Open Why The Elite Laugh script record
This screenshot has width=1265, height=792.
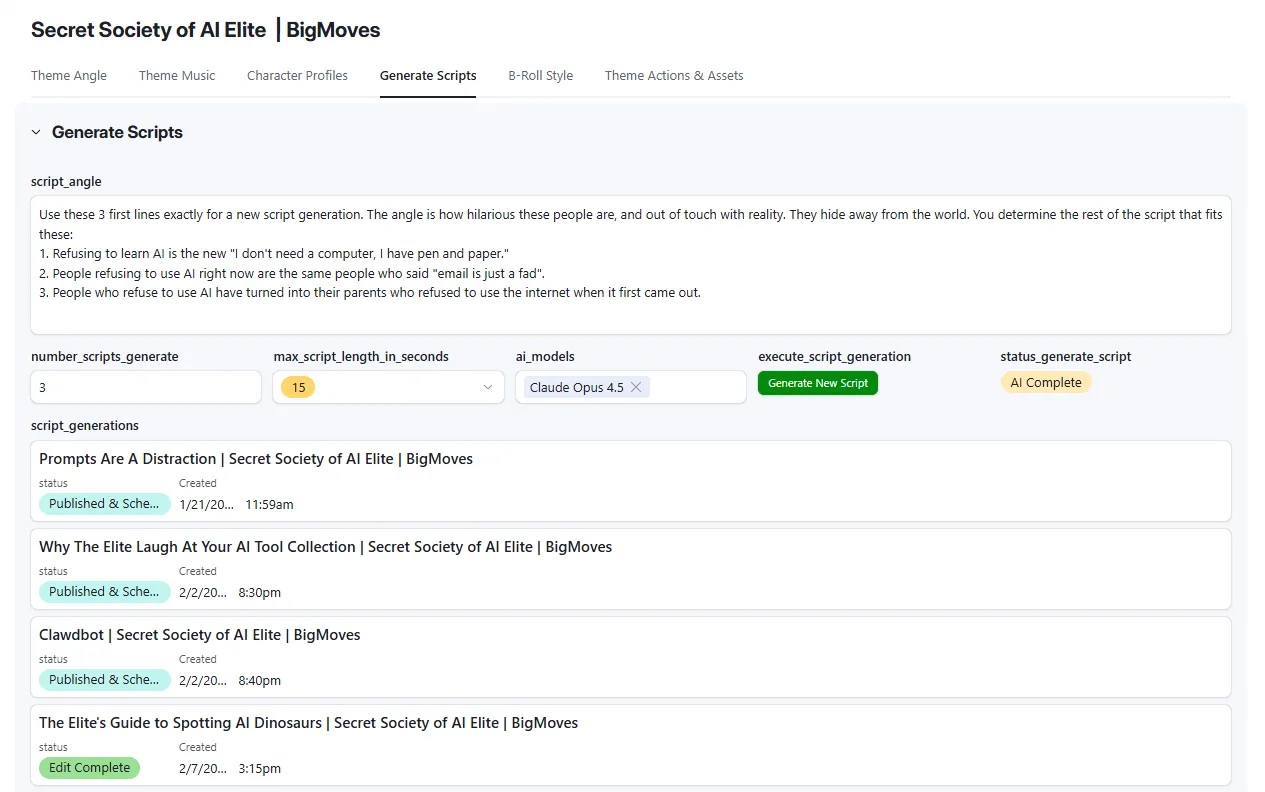pos(631,569)
